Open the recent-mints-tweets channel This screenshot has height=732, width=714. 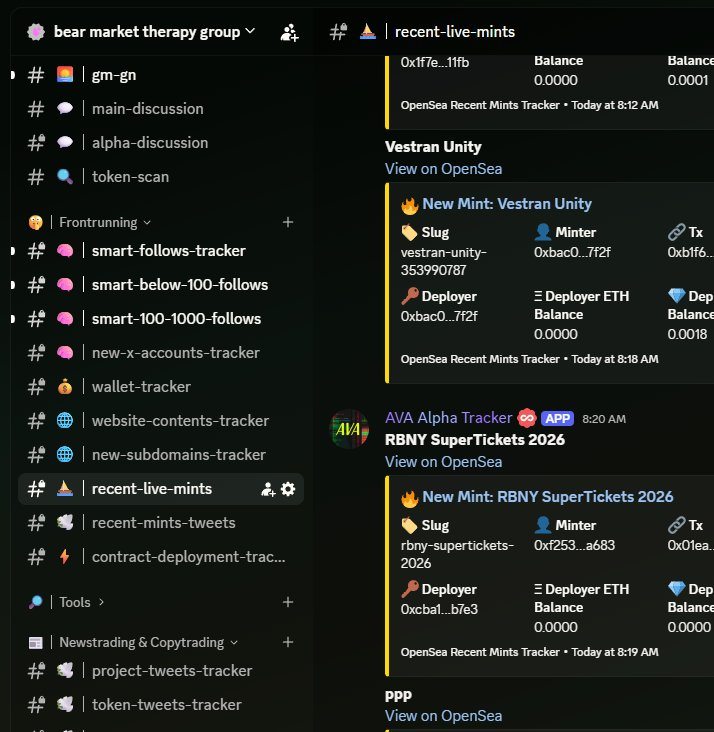tap(161, 523)
